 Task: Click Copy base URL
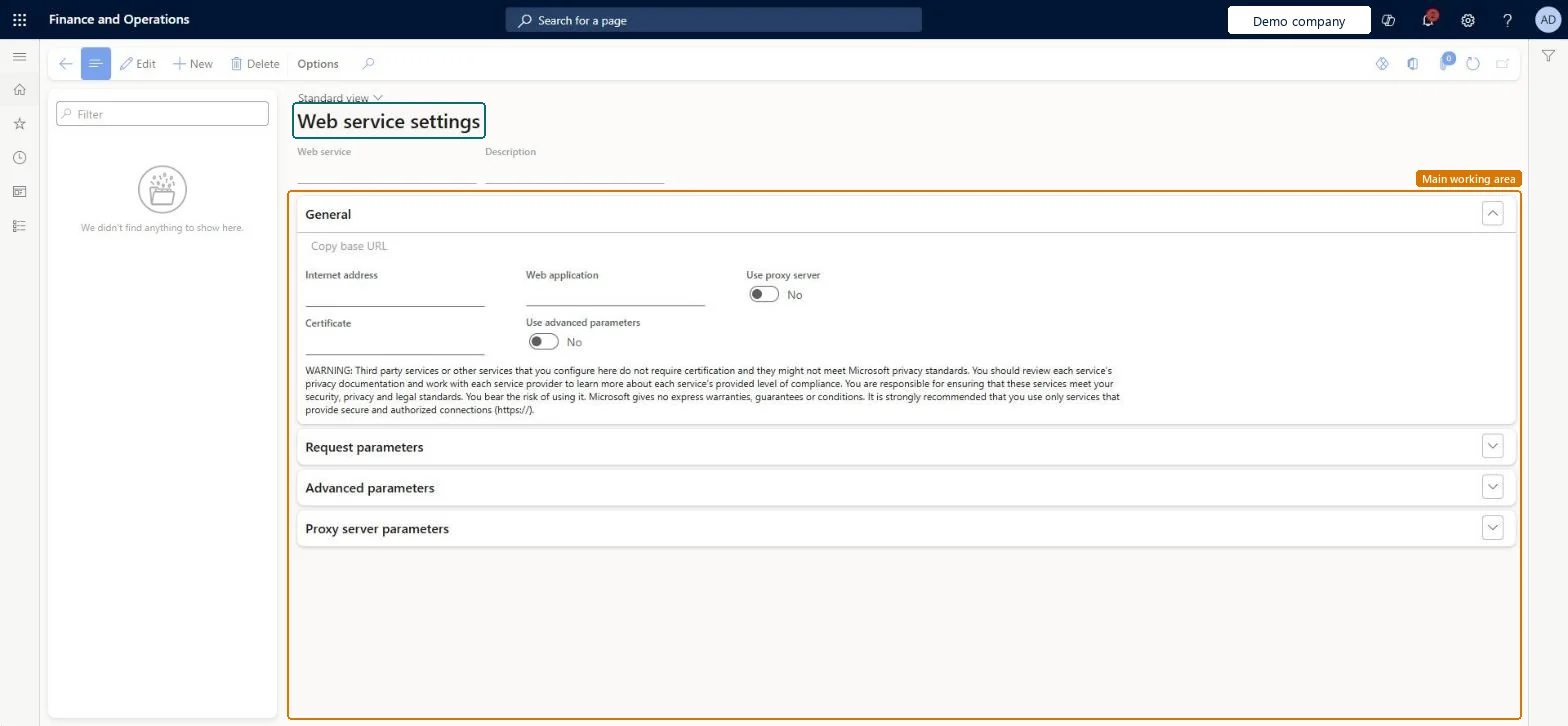click(349, 246)
